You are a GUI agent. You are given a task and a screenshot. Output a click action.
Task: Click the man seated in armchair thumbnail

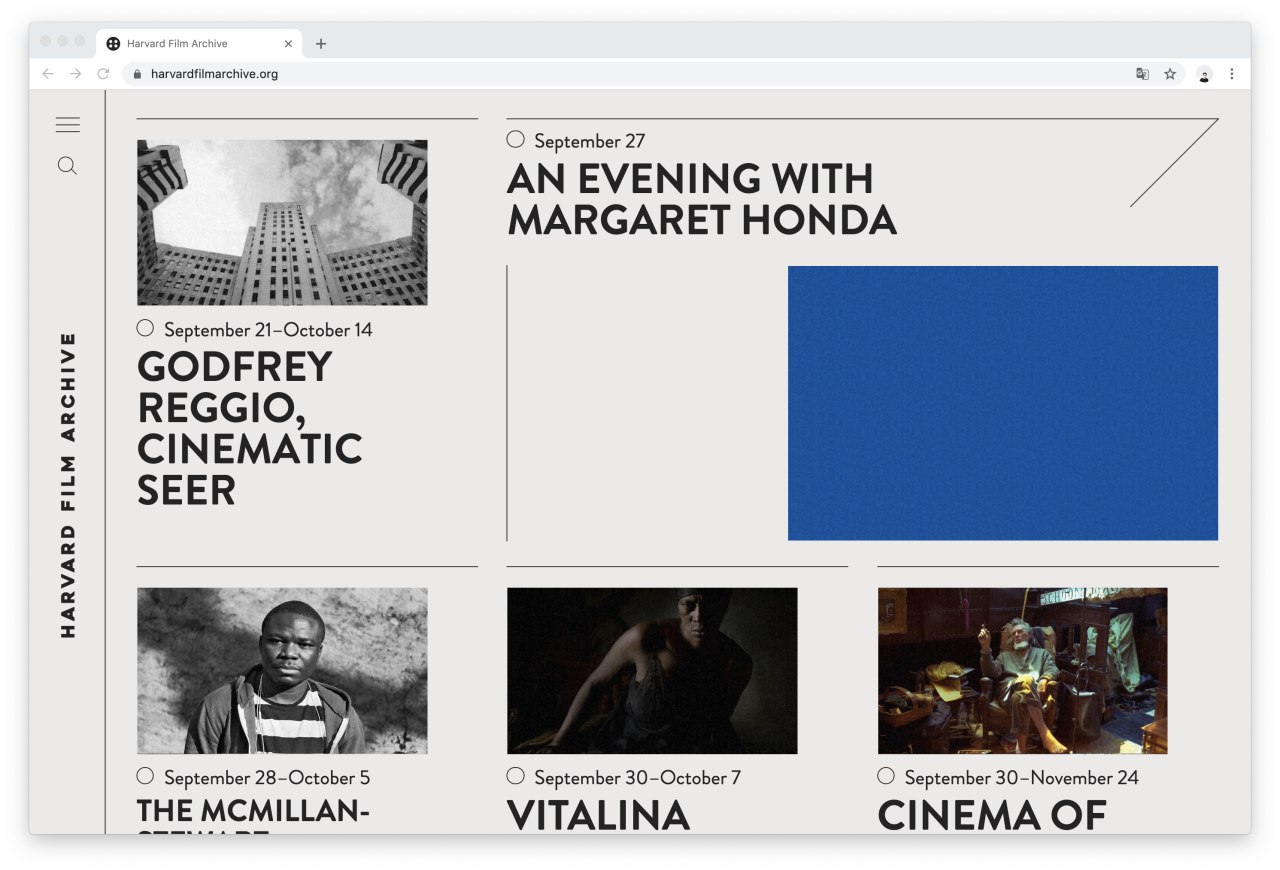pyautogui.click(x=1022, y=671)
